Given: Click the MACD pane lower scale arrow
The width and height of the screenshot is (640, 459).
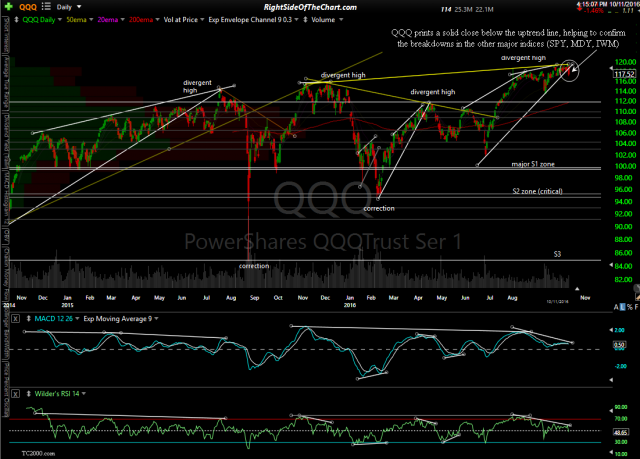Looking at the screenshot, I should pyautogui.click(x=611, y=380).
